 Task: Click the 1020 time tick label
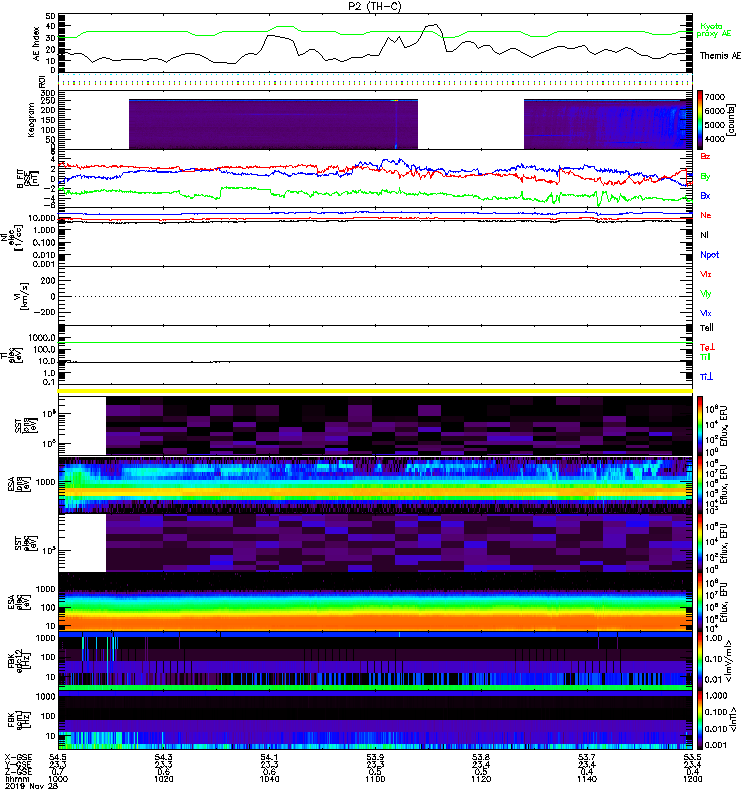164,779
